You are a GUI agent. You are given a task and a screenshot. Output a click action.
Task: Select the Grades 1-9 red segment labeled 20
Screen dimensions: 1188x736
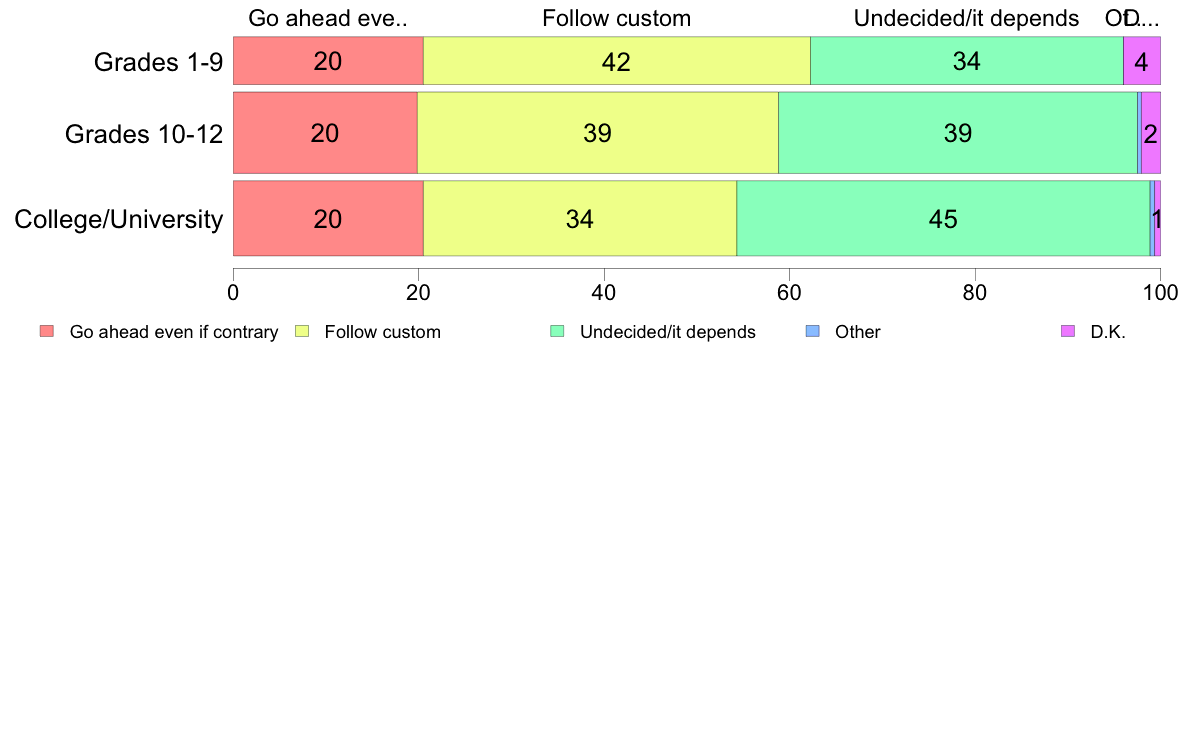pos(328,61)
